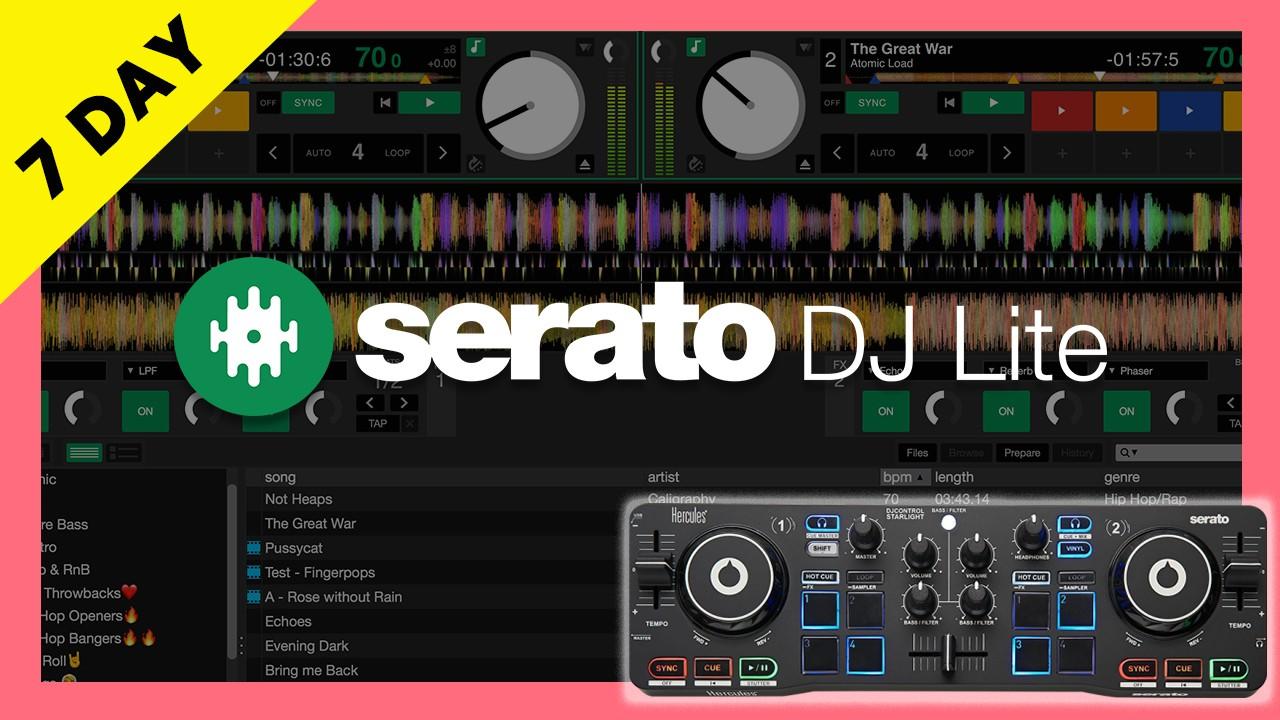The image size is (1280, 720).
Task: Sort by artist column header
Action: [664, 477]
